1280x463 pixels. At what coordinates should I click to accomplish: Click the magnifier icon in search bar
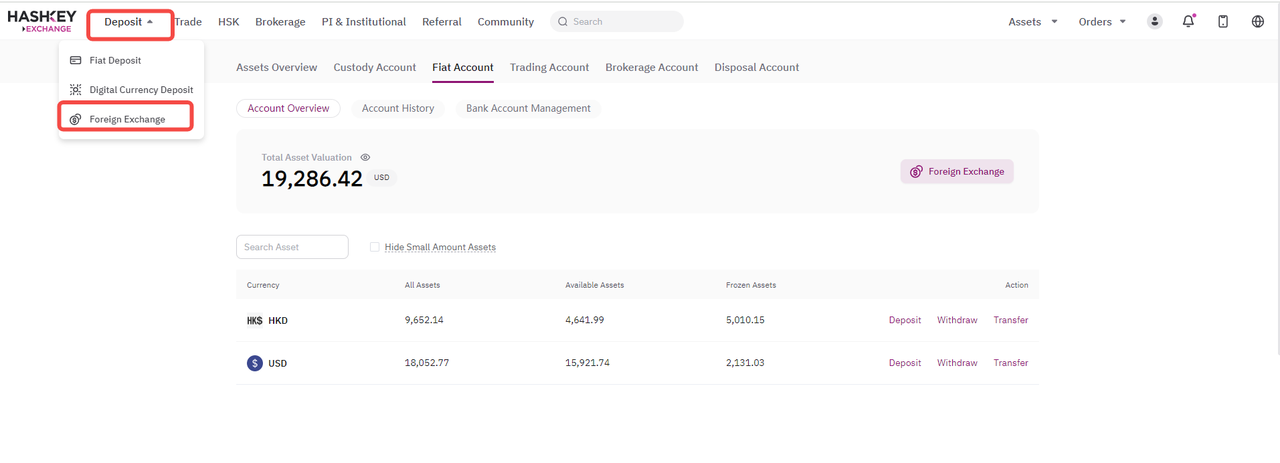pyautogui.click(x=563, y=21)
